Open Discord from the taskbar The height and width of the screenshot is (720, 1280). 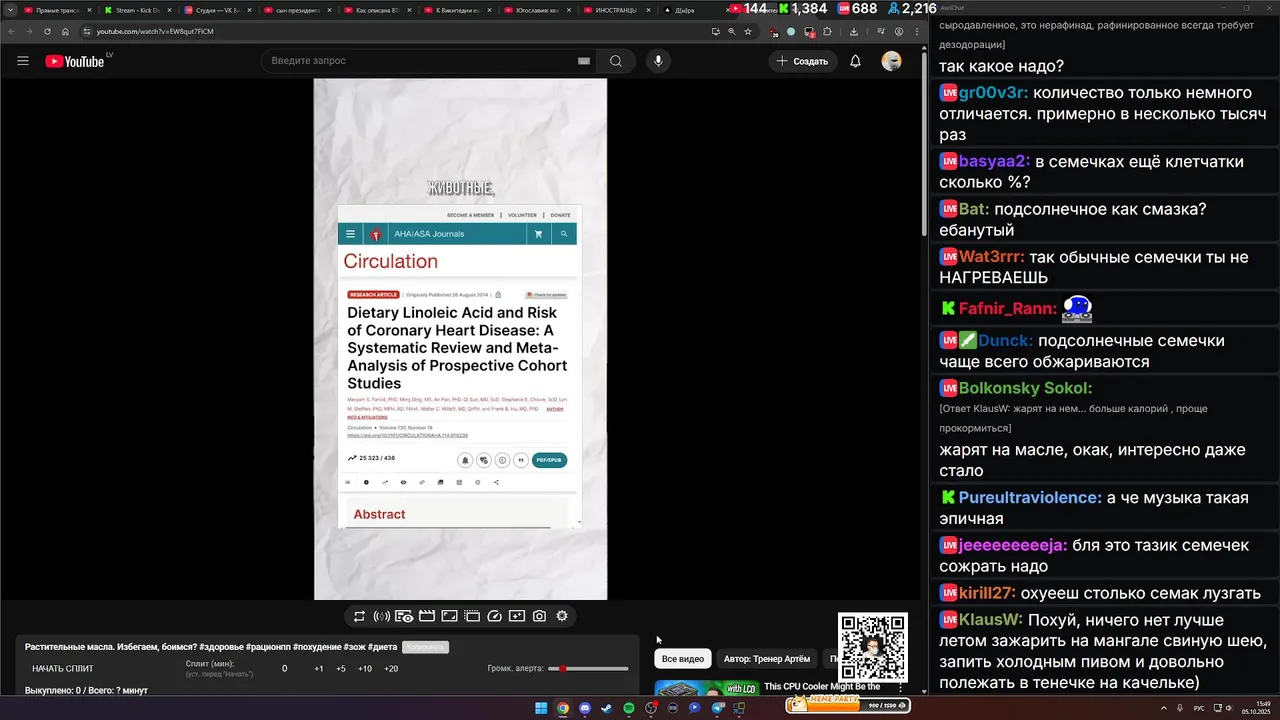585,708
